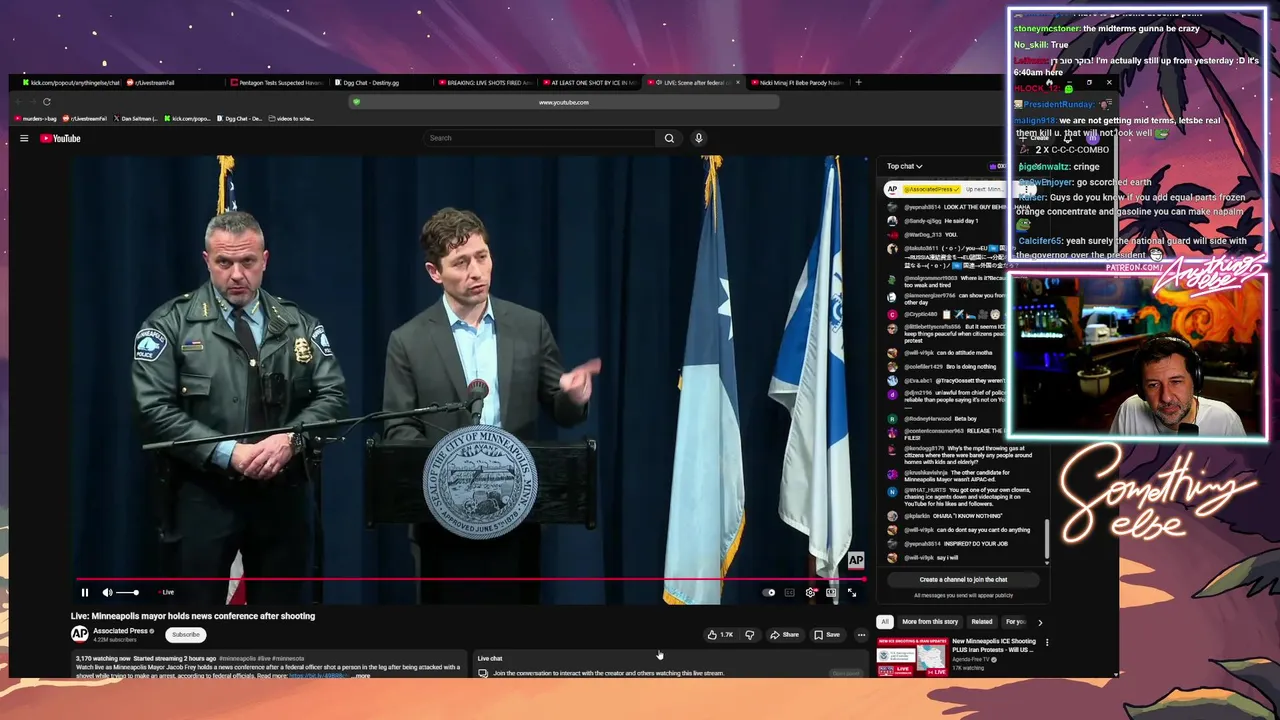Image resolution: width=1280 pixels, height=720 pixels.
Task: Open the player settings gear
Action: (x=811, y=593)
